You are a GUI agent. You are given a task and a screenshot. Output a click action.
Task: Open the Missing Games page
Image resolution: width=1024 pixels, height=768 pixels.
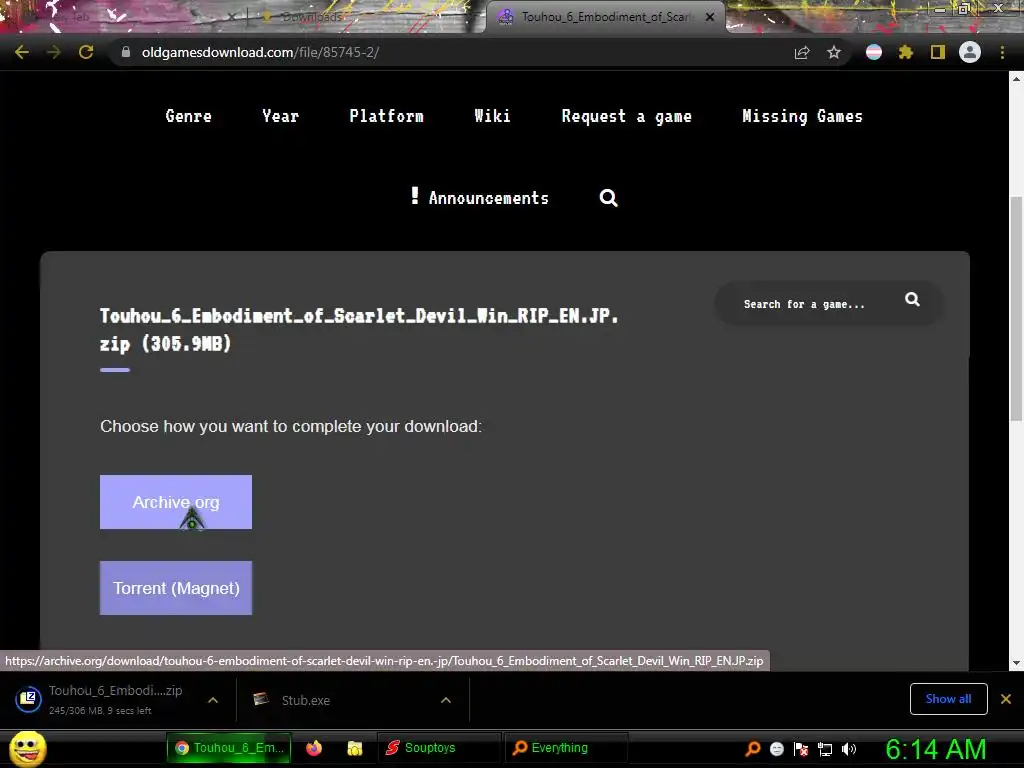tap(802, 116)
